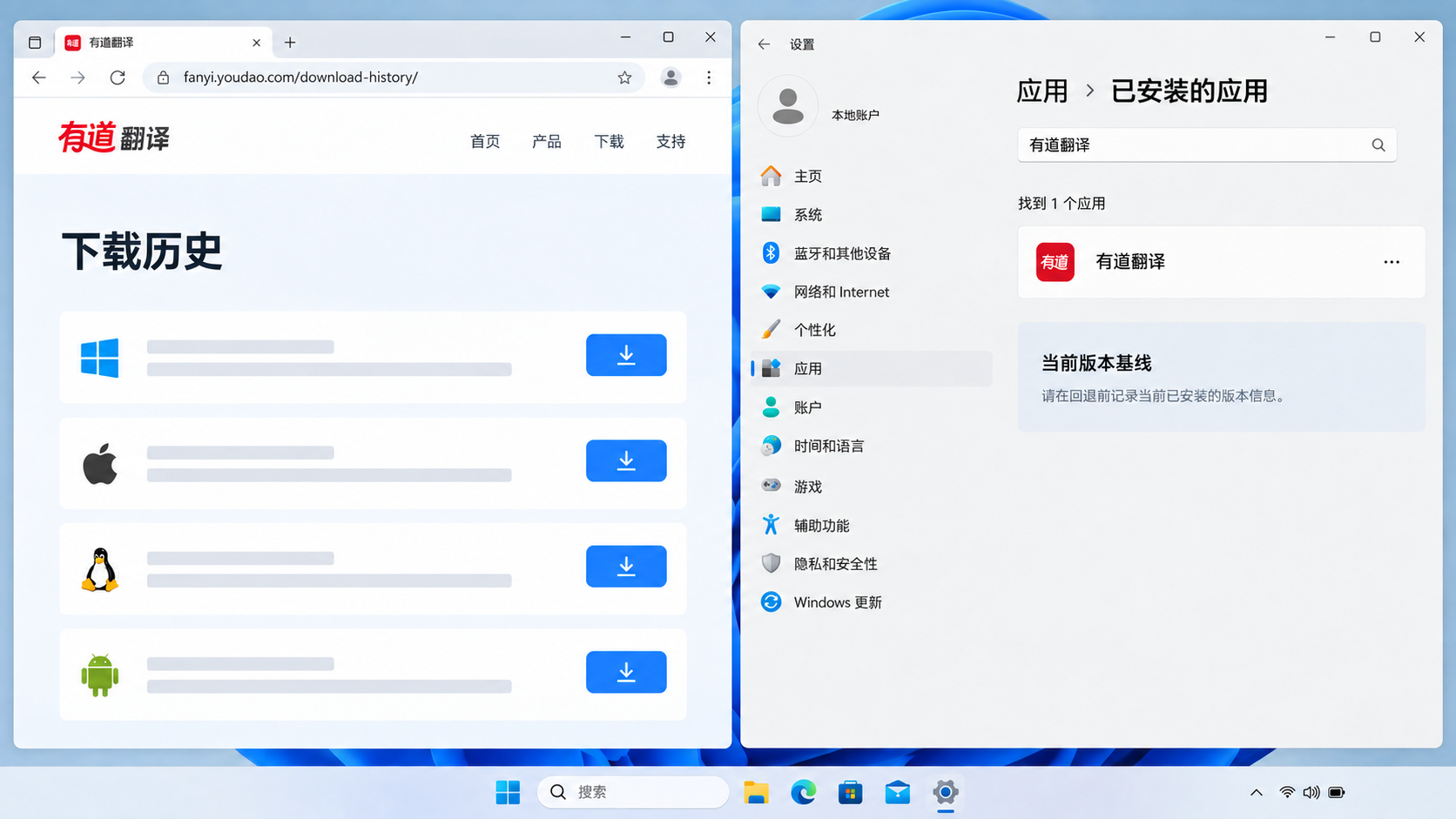Open the Windows Start button
Screen dimensions: 1456x819
508,792
